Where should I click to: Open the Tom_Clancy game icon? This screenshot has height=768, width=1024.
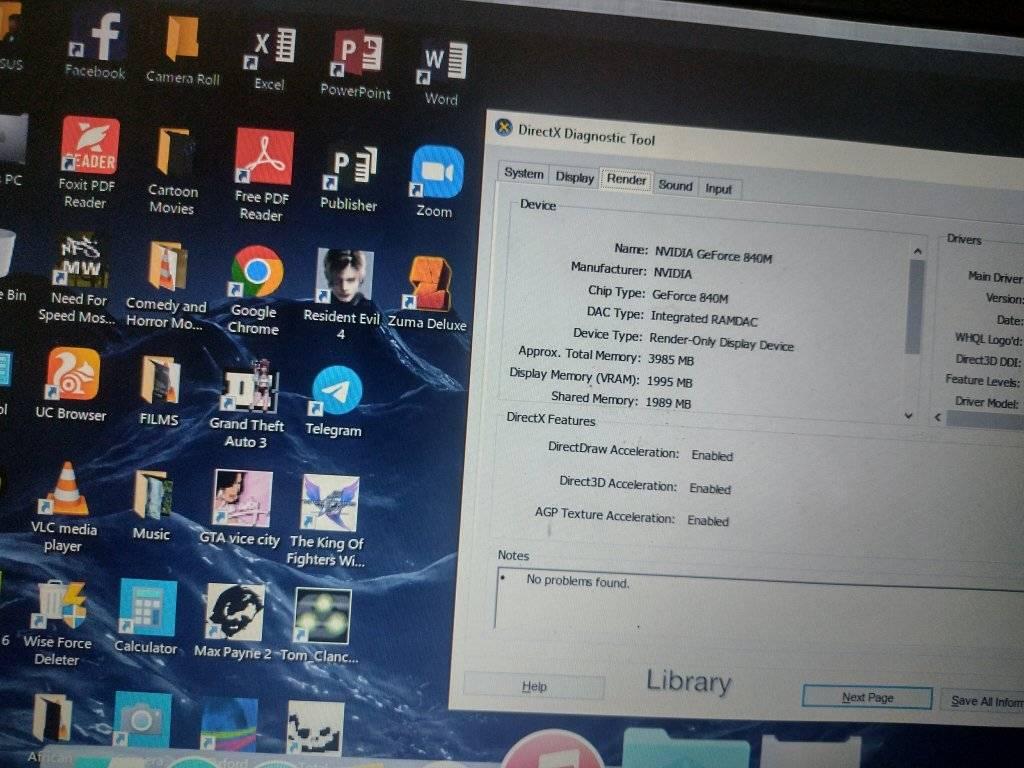pos(321,626)
